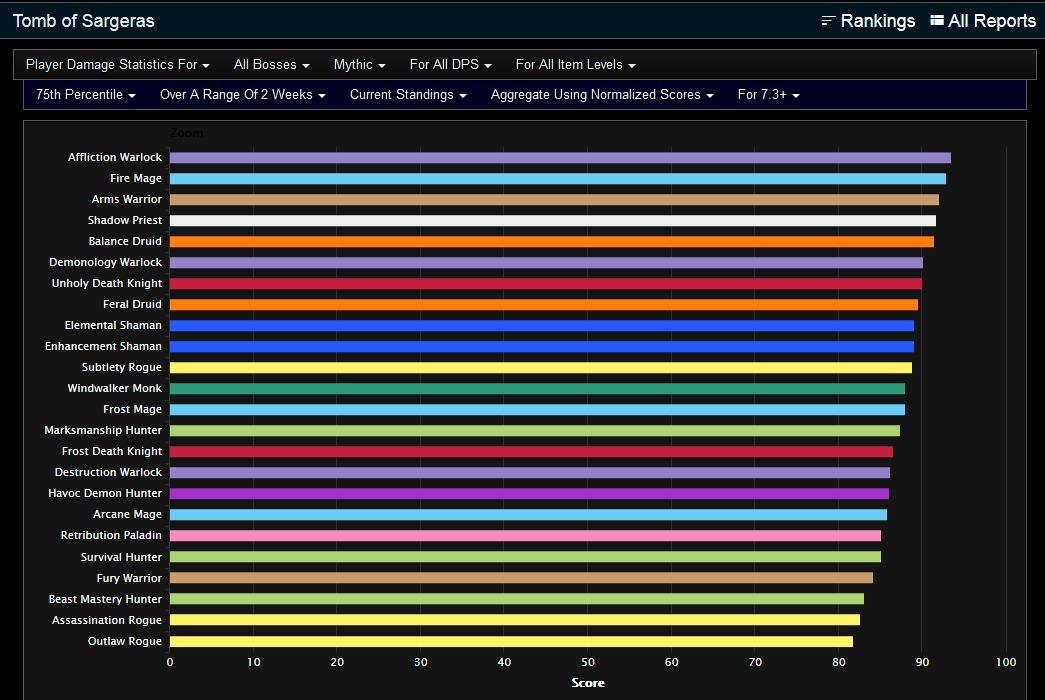Open the Rankings page link
The height and width of the screenshot is (700, 1045).
(x=868, y=21)
